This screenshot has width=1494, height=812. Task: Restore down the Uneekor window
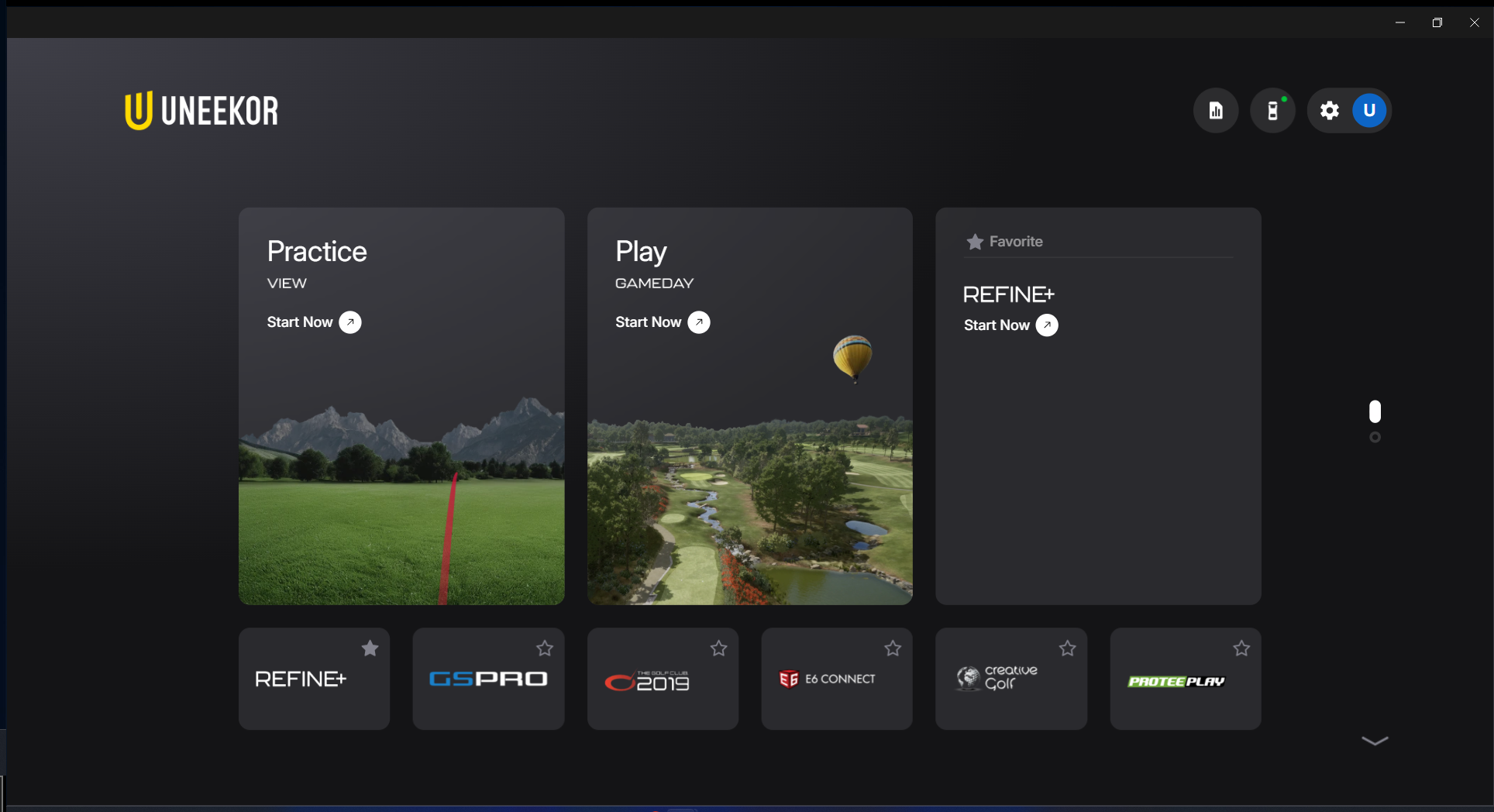[1437, 22]
